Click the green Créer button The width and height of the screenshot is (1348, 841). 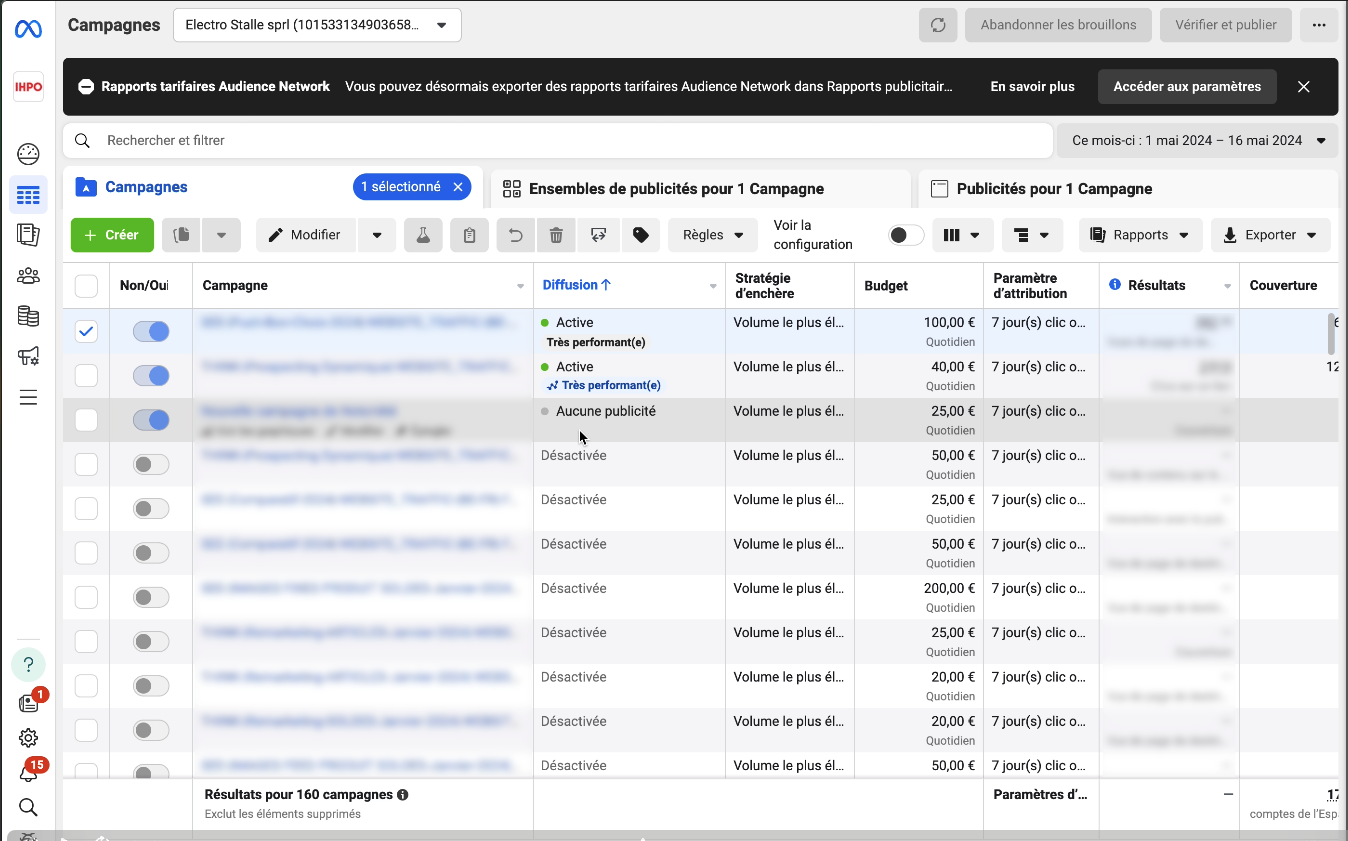click(x=112, y=235)
